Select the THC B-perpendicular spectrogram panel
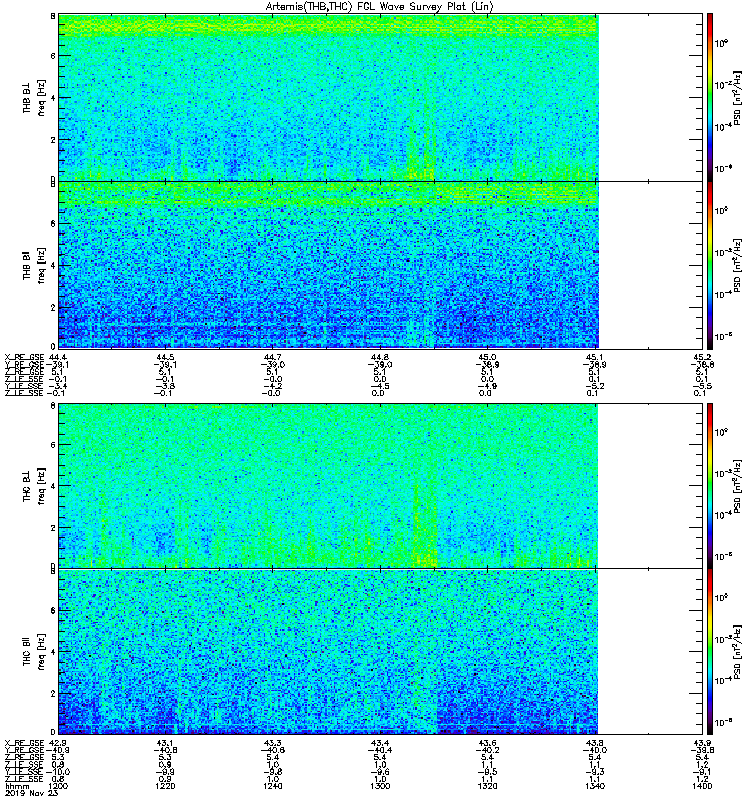The image size is (750, 800). (381, 486)
